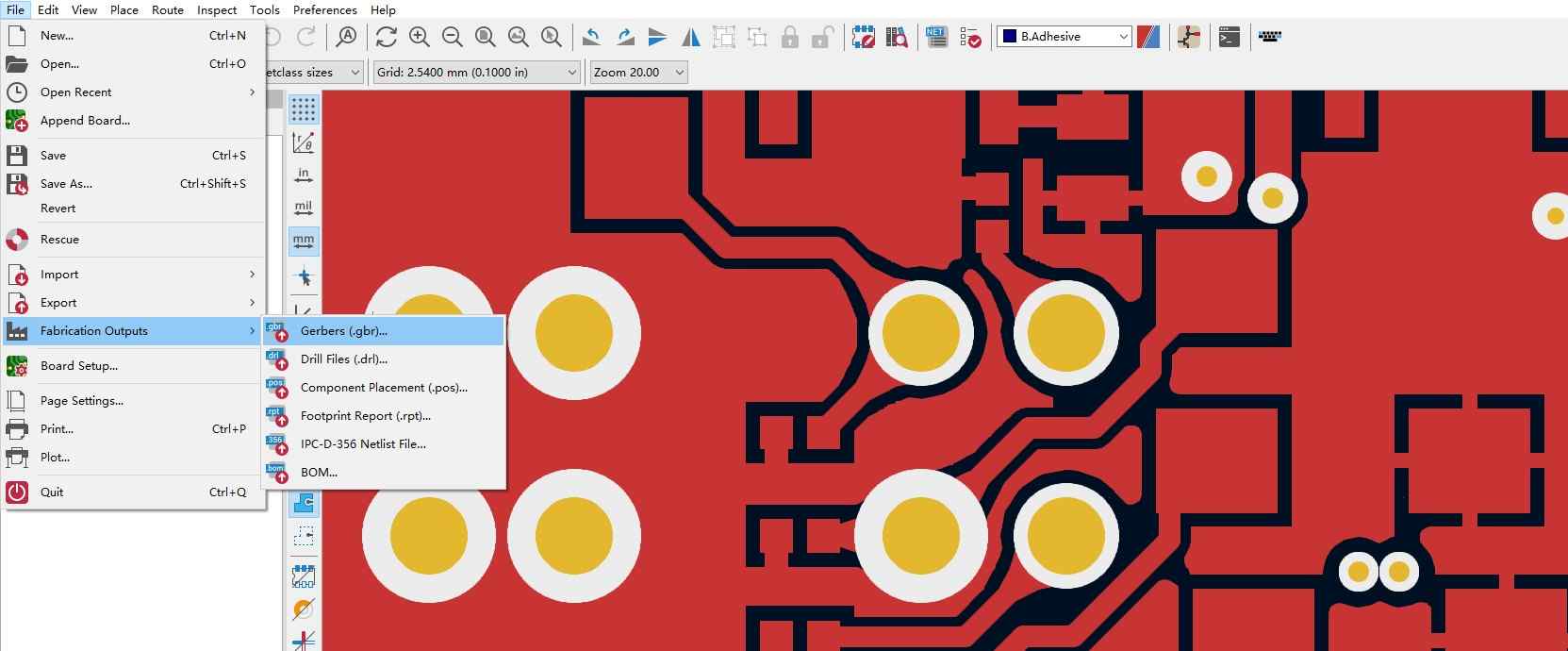Open the Footprint Editor
The height and width of the screenshot is (651, 1568).
point(863,37)
